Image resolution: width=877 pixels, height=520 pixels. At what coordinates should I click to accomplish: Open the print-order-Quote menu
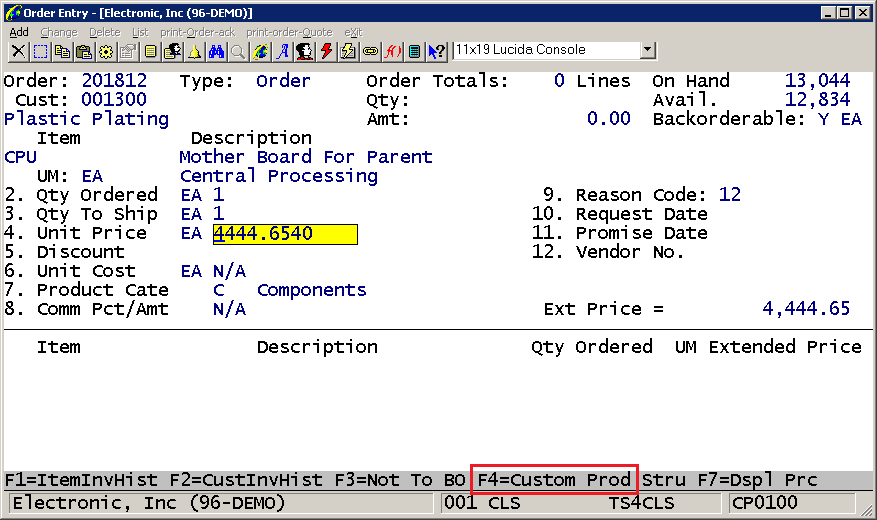click(289, 32)
